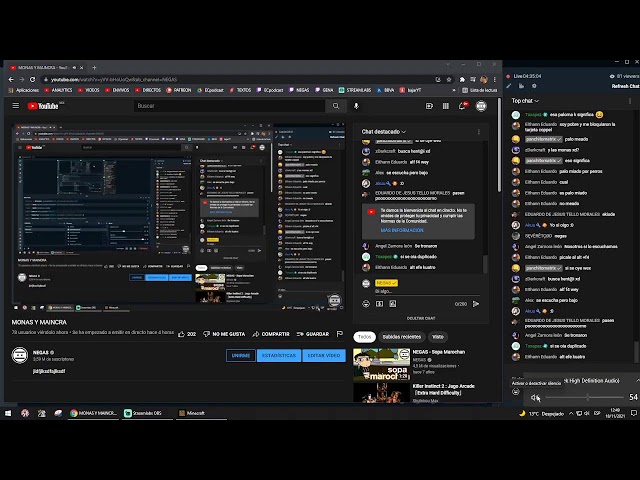The image size is (640, 480).
Task: Open the YouTube apps grid icon
Action: 446,106
